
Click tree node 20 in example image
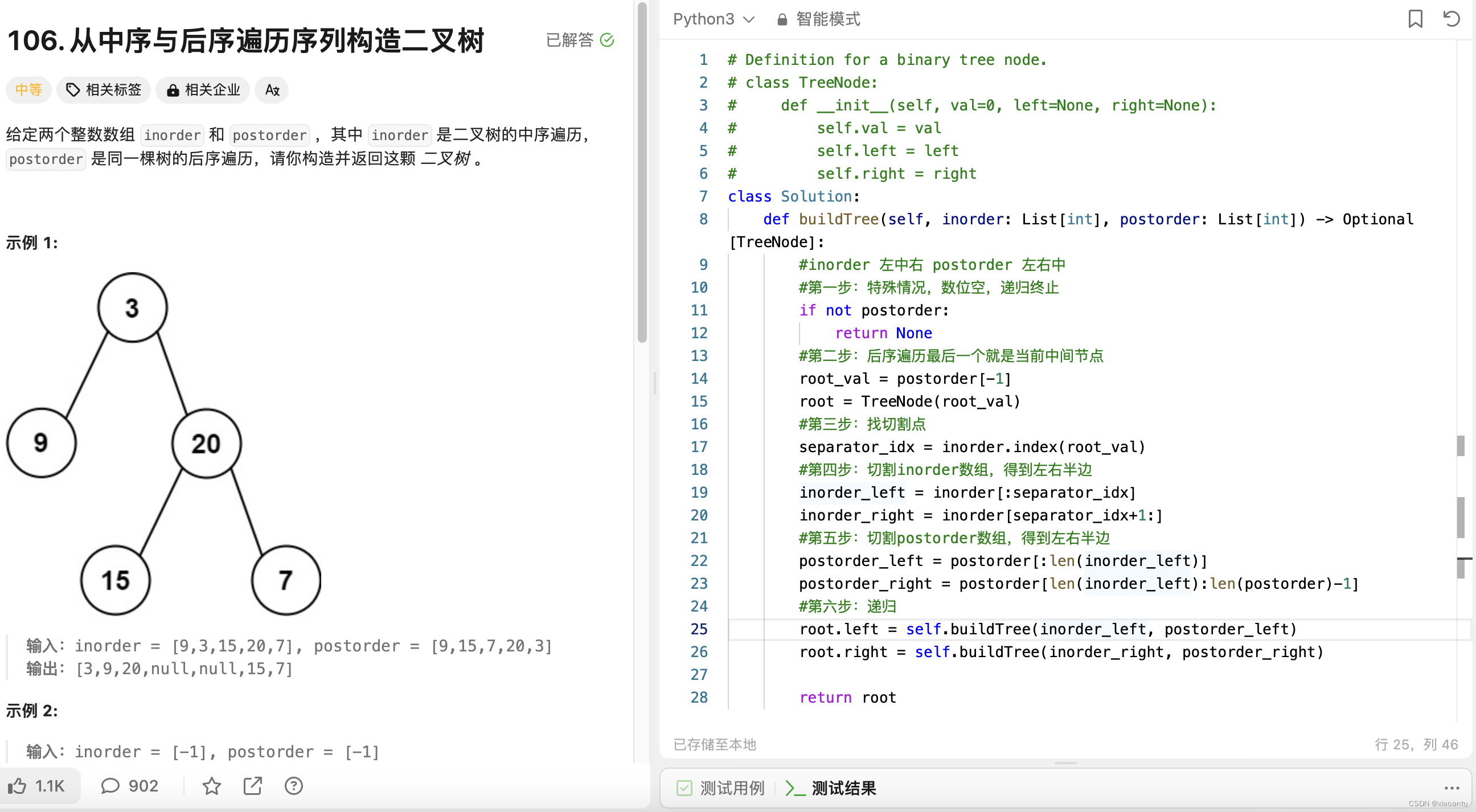point(206,443)
